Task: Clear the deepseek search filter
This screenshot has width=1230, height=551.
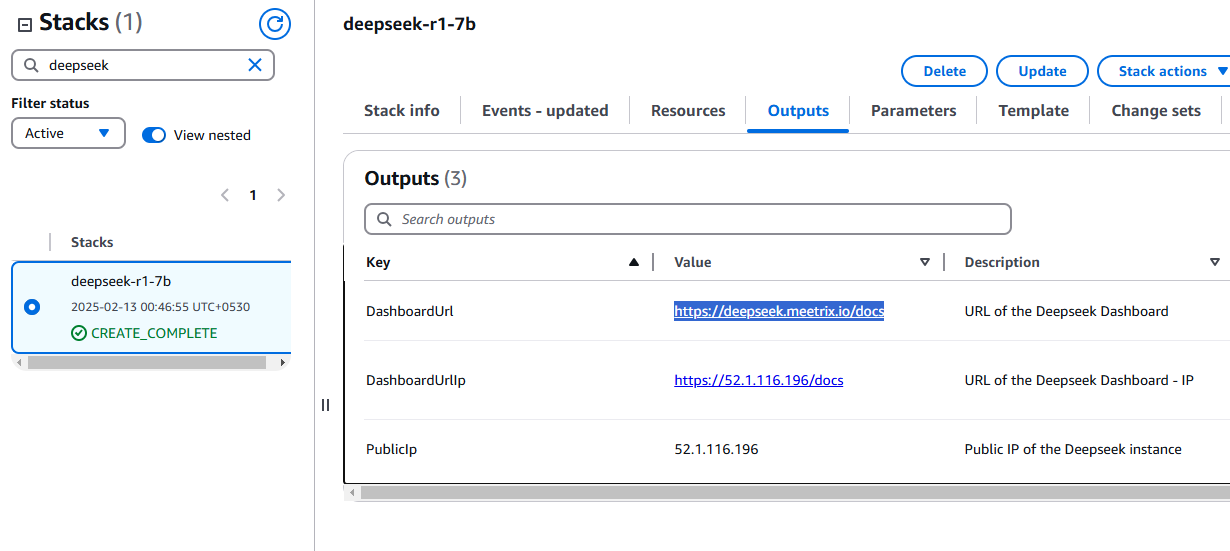Action: 255,65
